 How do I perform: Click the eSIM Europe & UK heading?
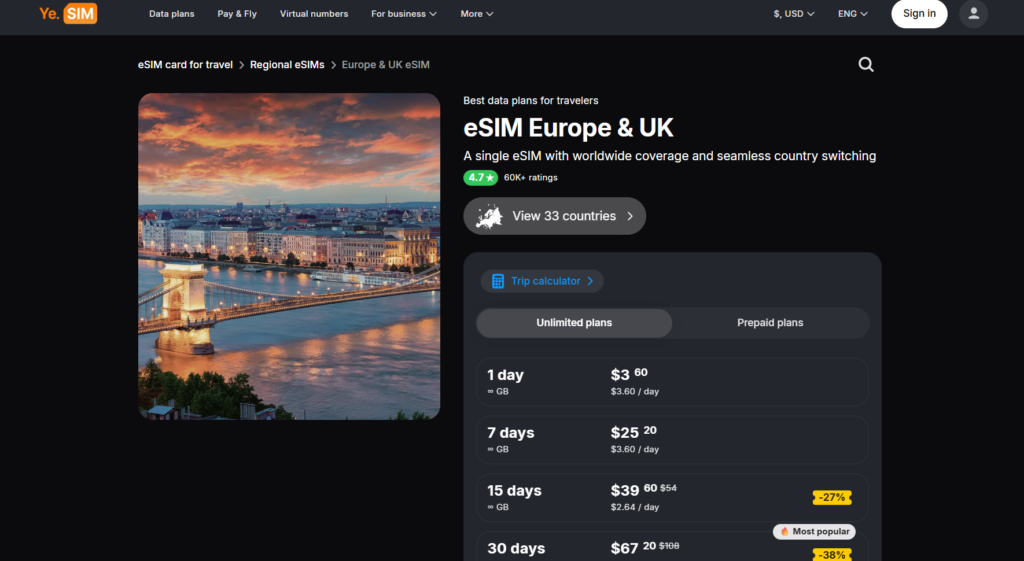click(x=568, y=128)
